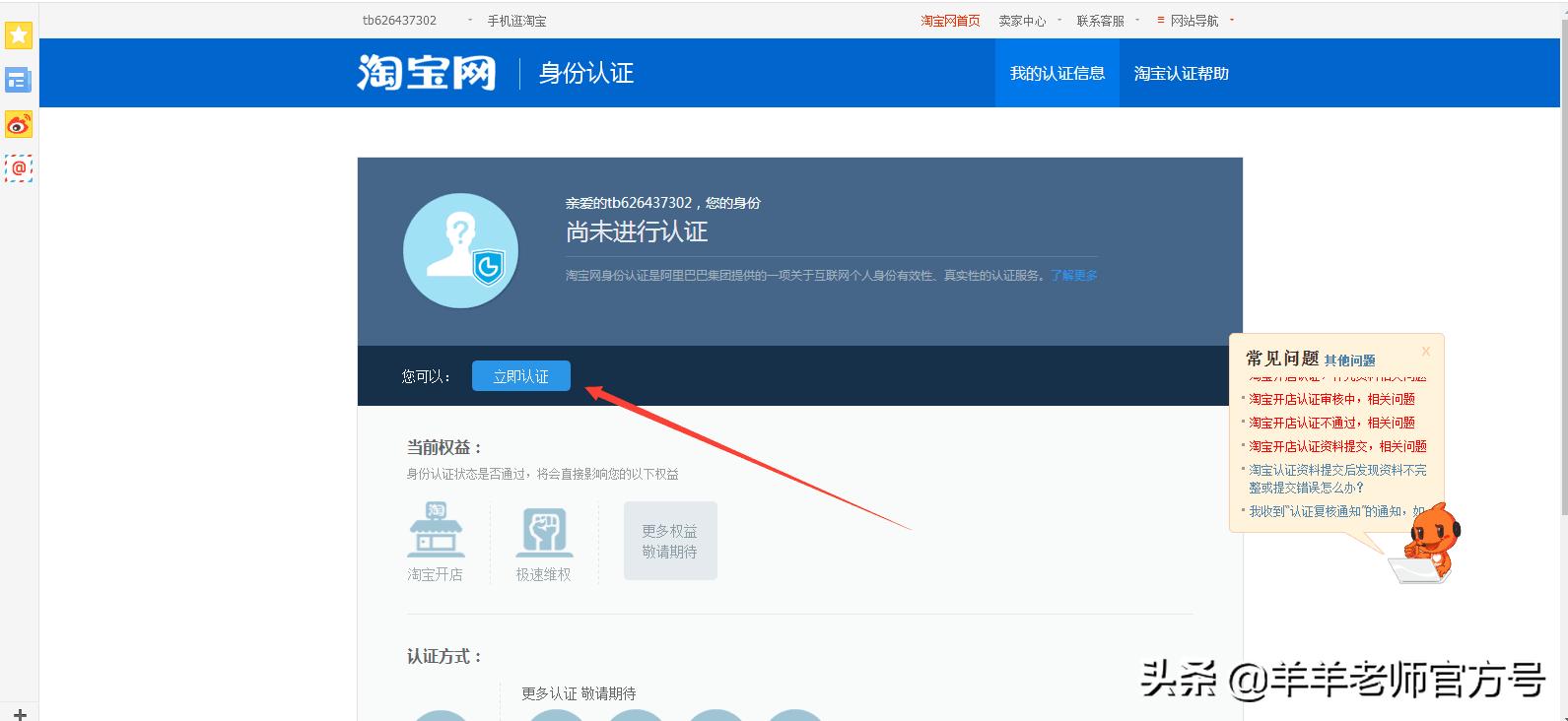The width and height of the screenshot is (1568, 721).
Task: Expand the 卖家中心 dropdown
Action: point(1059,20)
